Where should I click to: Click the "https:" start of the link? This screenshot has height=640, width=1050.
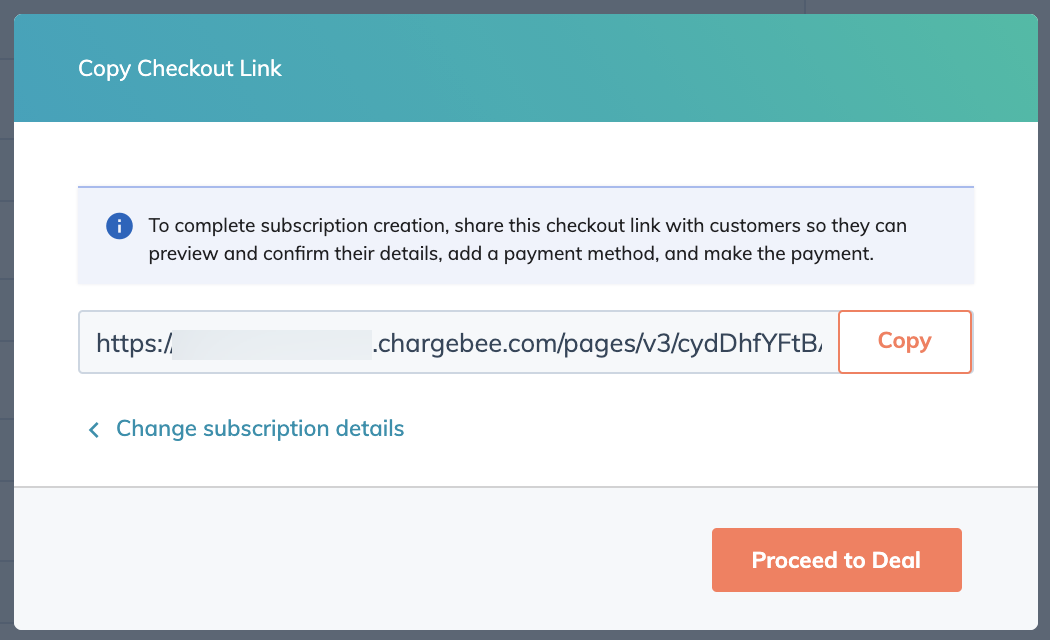click(x=130, y=342)
